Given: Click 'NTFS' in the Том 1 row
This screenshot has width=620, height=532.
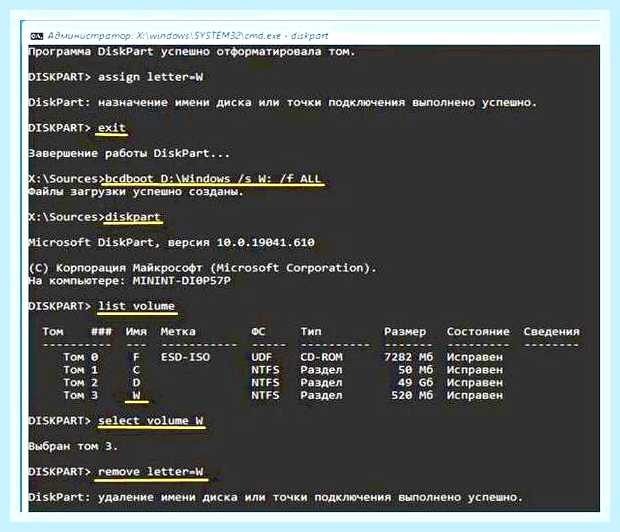Looking at the screenshot, I should pyautogui.click(x=265, y=370).
